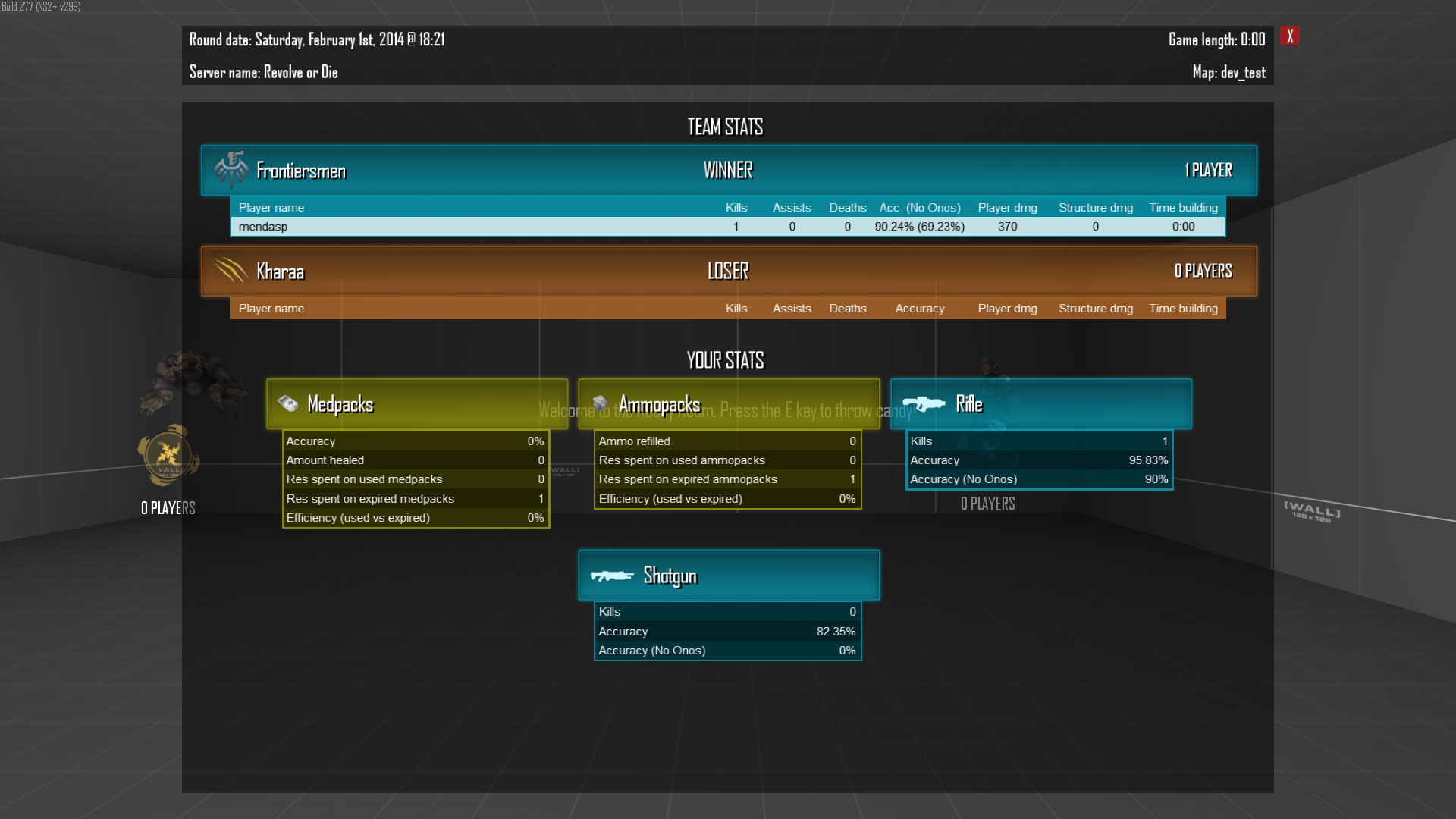Click the Kharaa claw icon
Screen dimensions: 1456x819
tap(231, 271)
